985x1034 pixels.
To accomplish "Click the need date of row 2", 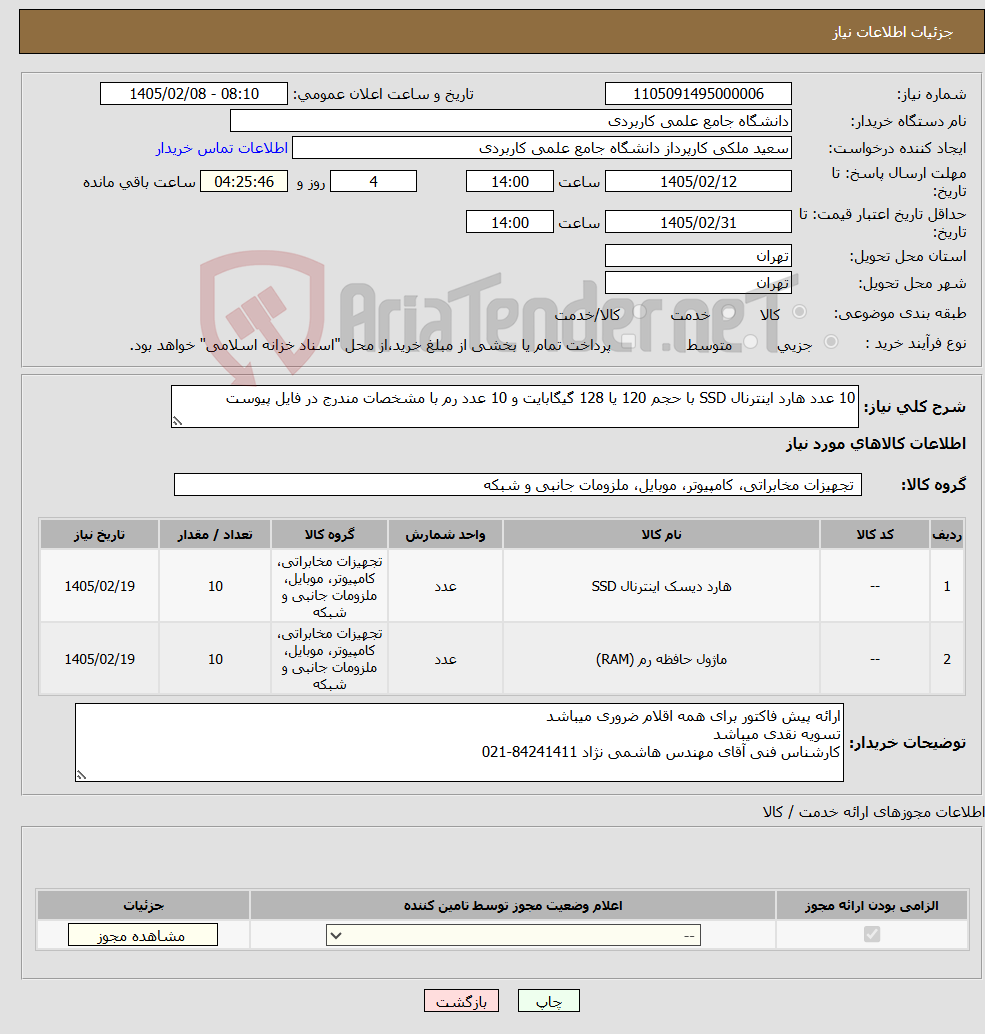I will [x=100, y=659].
